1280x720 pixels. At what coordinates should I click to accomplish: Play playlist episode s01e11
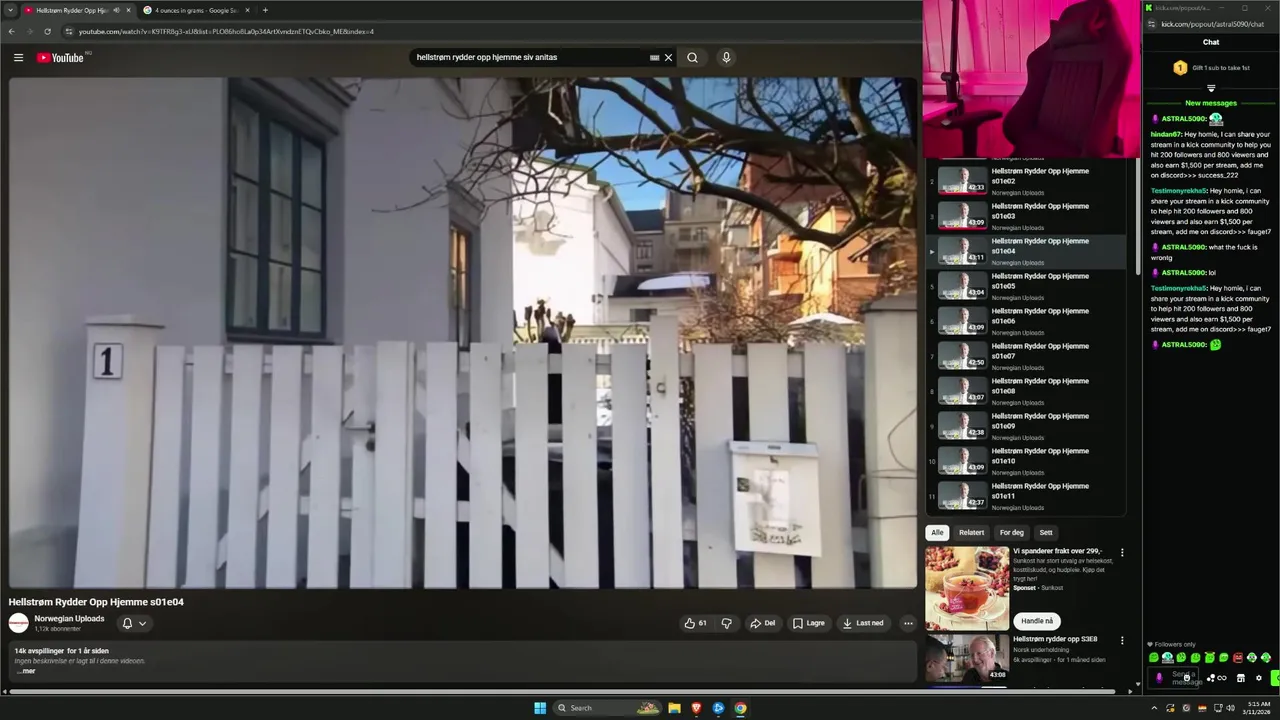1028,496
